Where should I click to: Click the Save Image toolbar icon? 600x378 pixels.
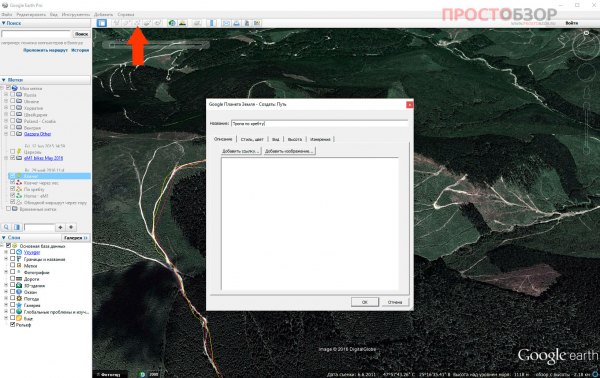pos(247,23)
